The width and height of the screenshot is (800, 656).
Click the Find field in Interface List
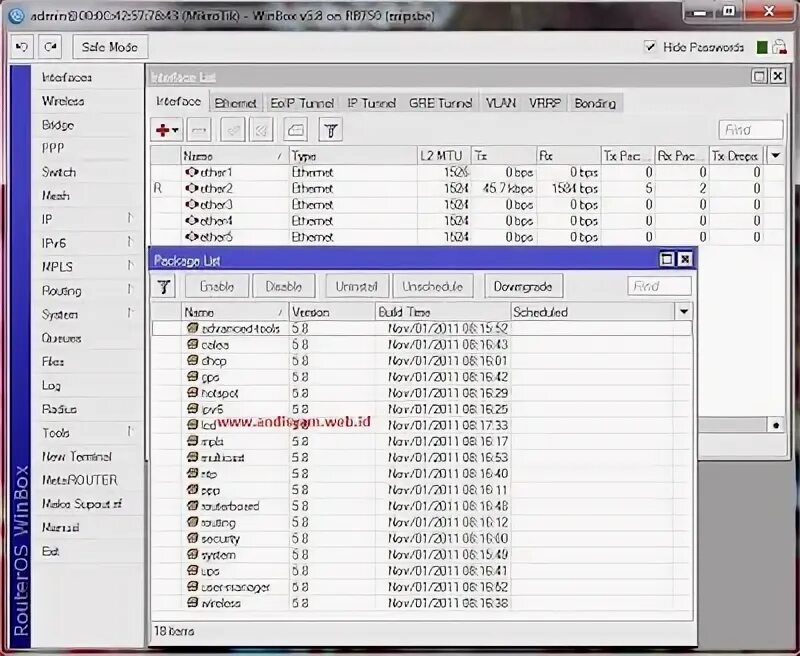tap(751, 130)
